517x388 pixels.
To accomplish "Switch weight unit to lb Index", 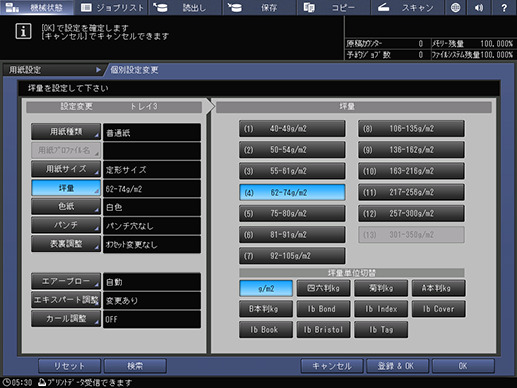I will tap(381, 309).
